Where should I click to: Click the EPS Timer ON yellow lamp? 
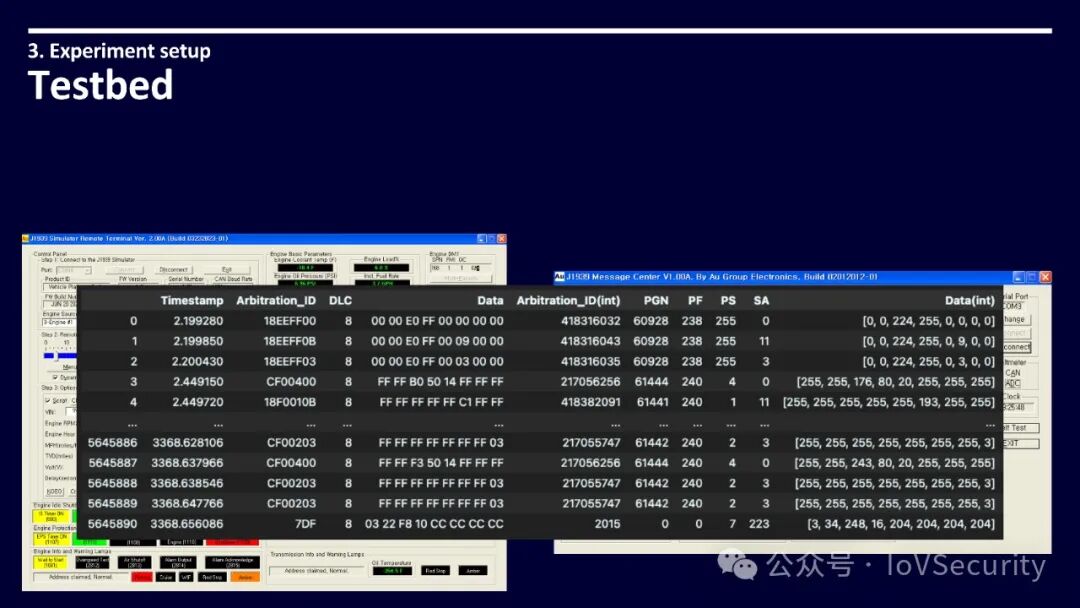pyautogui.click(x=52, y=541)
